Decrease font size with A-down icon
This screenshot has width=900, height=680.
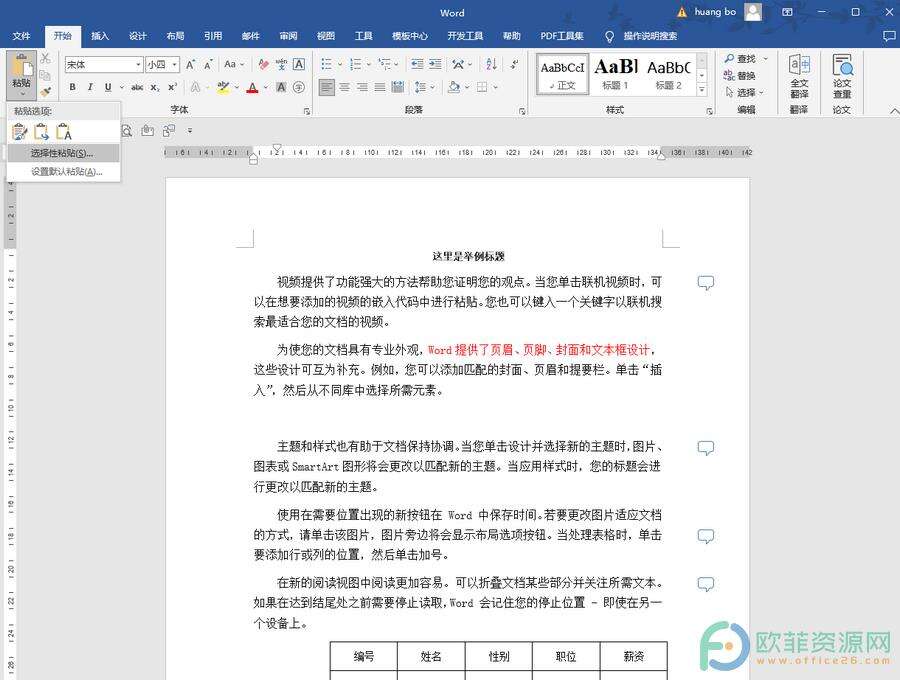[x=208, y=64]
